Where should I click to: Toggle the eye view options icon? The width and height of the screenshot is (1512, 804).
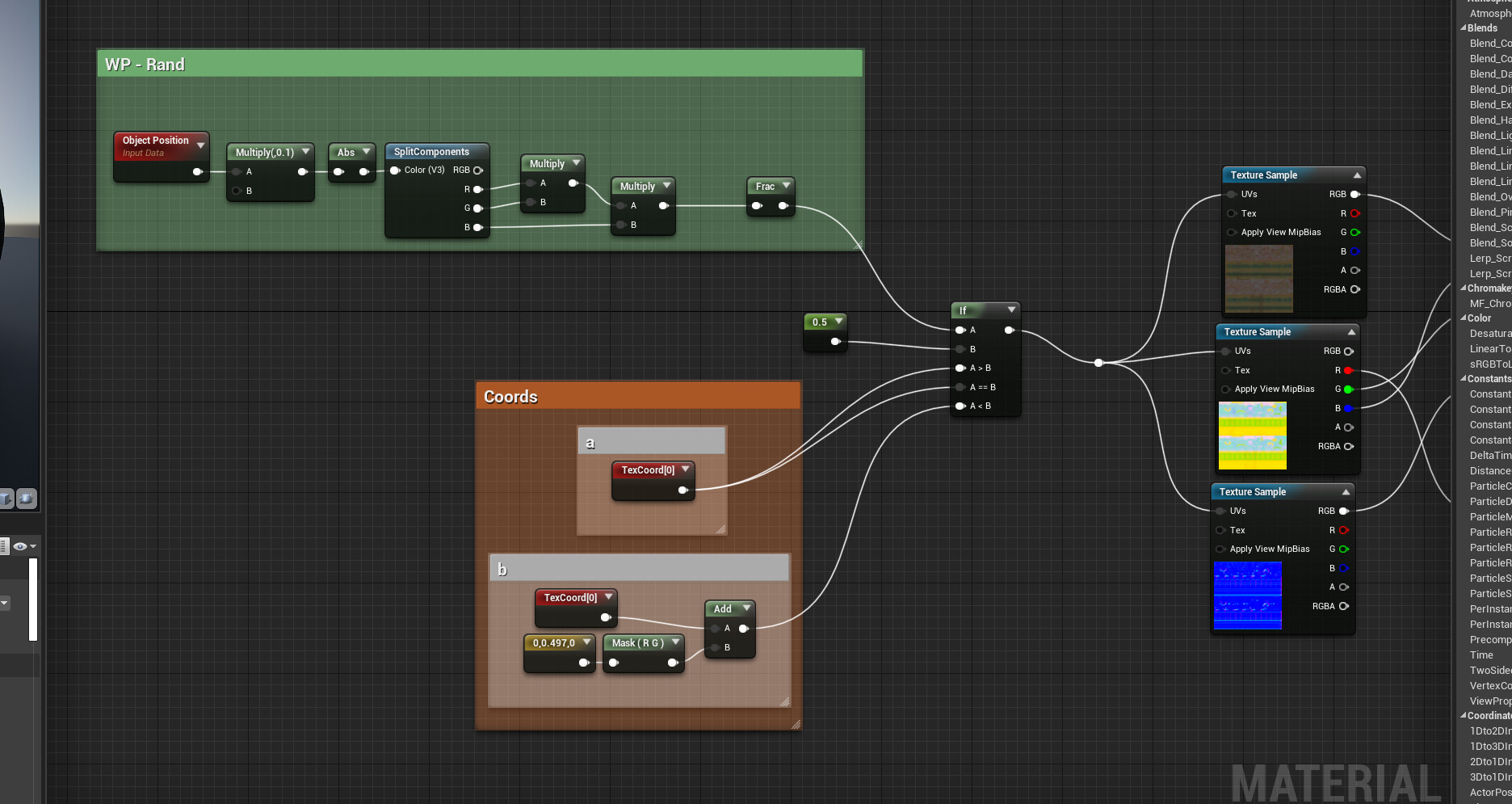click(x=20, y=545)
